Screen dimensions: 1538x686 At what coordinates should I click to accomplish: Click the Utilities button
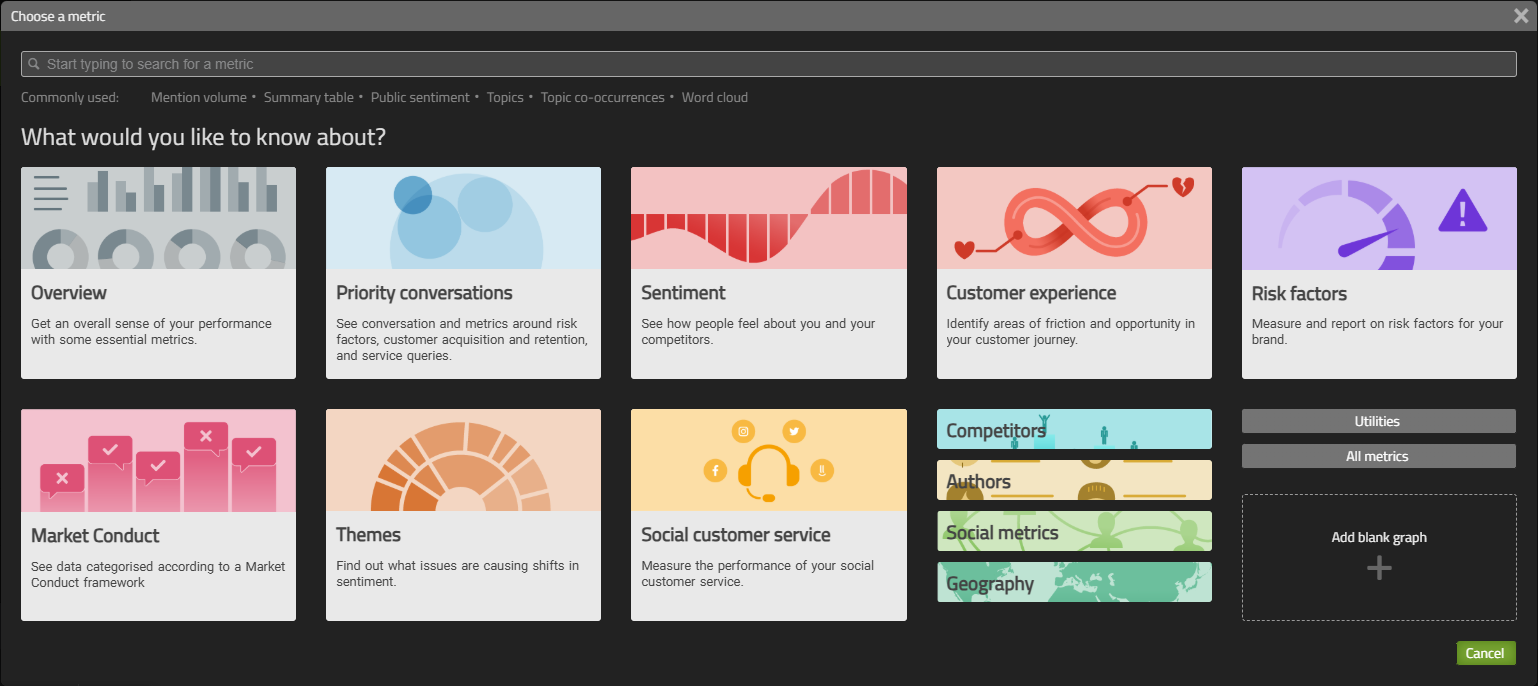pyautogui.click(x=1379, y=421)
